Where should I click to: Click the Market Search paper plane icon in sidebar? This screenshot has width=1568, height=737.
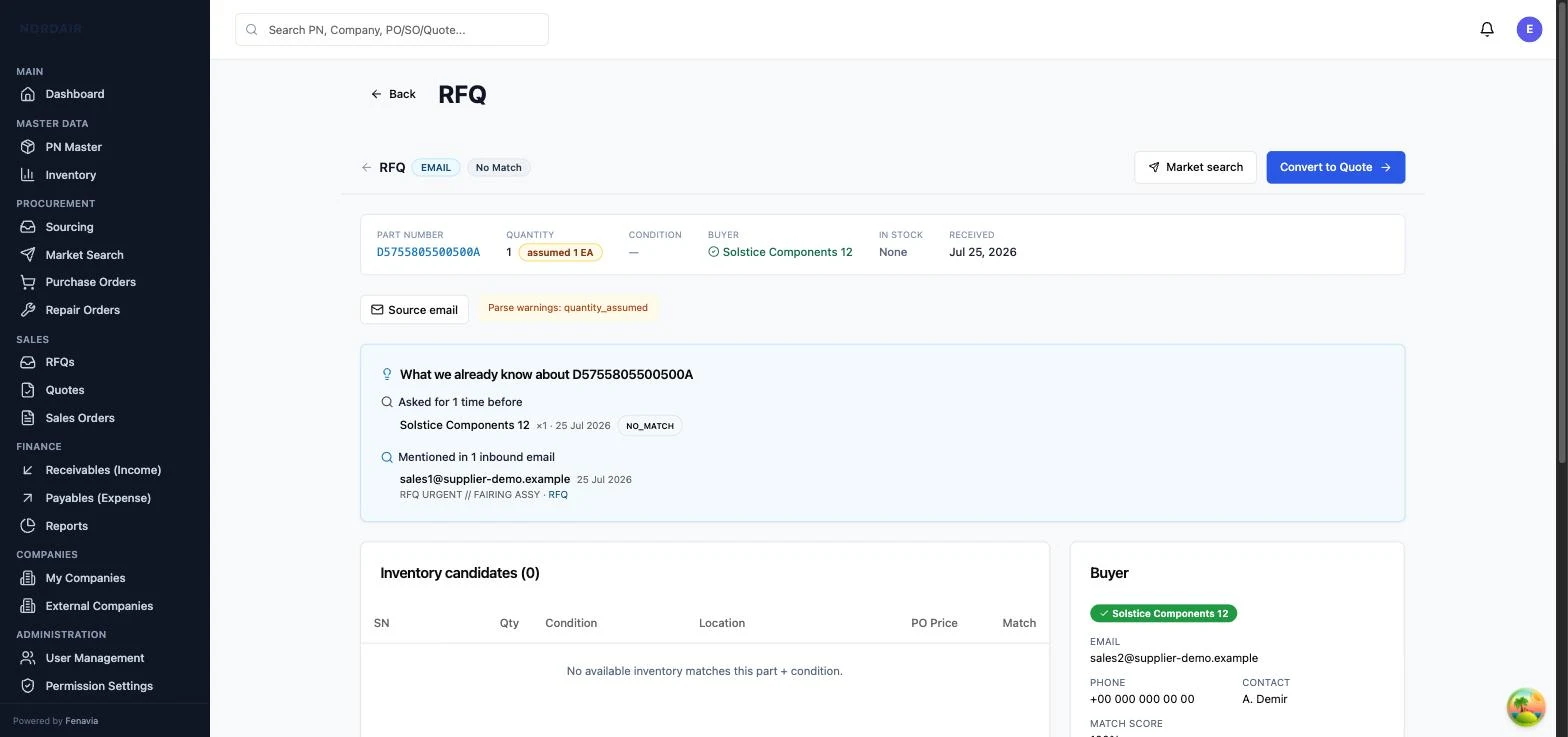point(28,255)
